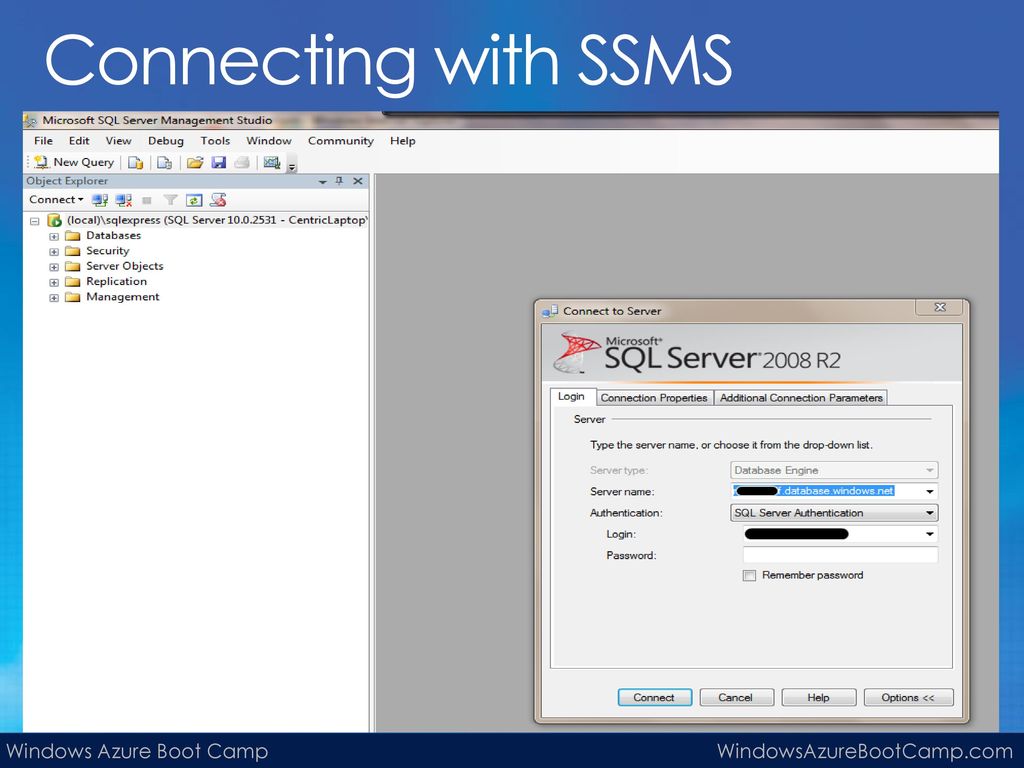The width and height of the screenshot is (1024, 768).
Task: Open the Edit menu
Action: click(79, 140)
